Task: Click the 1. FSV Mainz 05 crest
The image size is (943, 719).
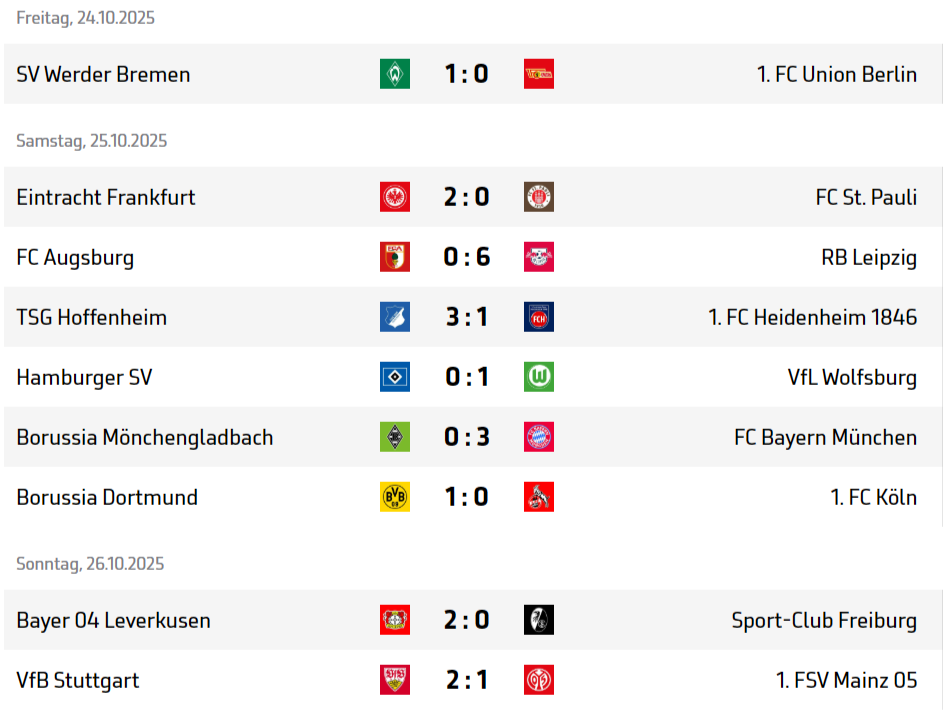Action: pos(539,680)
